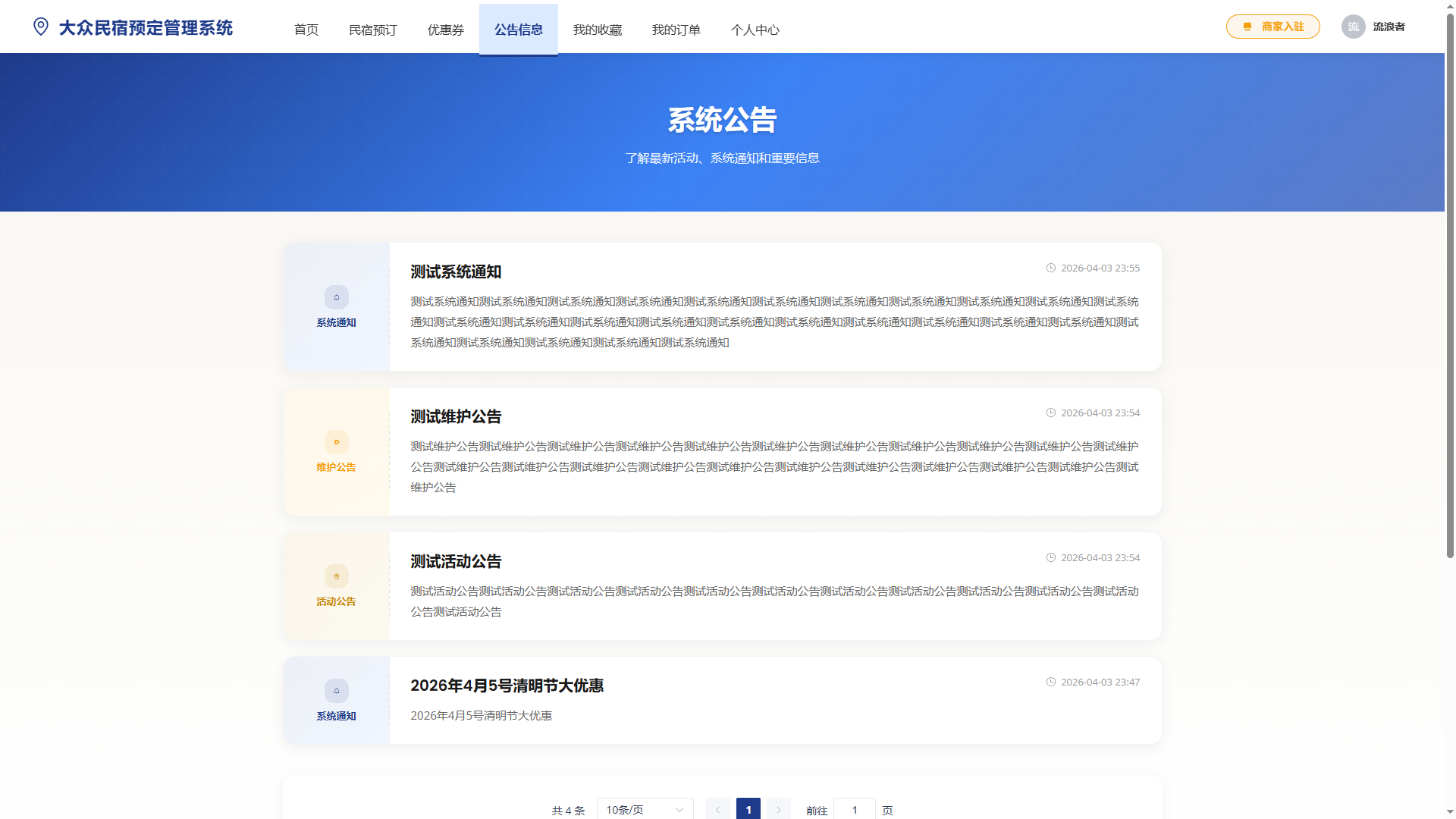Click the 活动公告 category label
The height and width of the screenshot is (819, 1456).
tap(336, 601)
